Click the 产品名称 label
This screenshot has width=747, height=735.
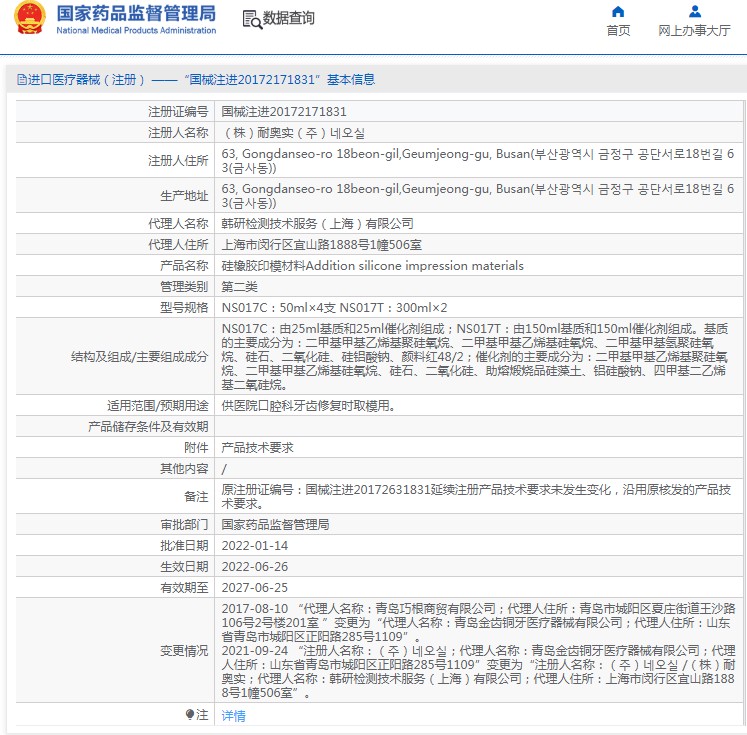tap(184, 266)
